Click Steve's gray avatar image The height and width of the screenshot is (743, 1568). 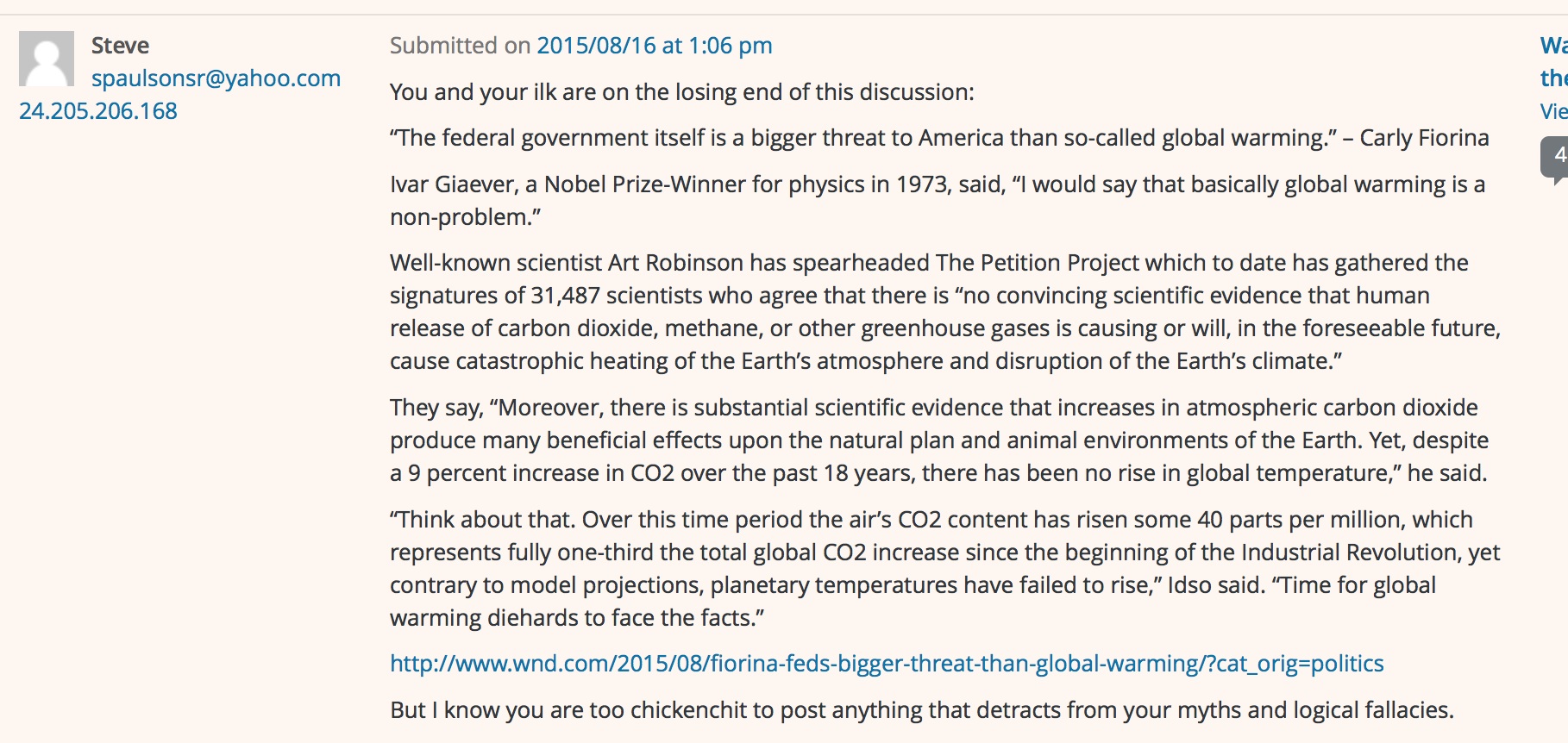pos(47,59)
